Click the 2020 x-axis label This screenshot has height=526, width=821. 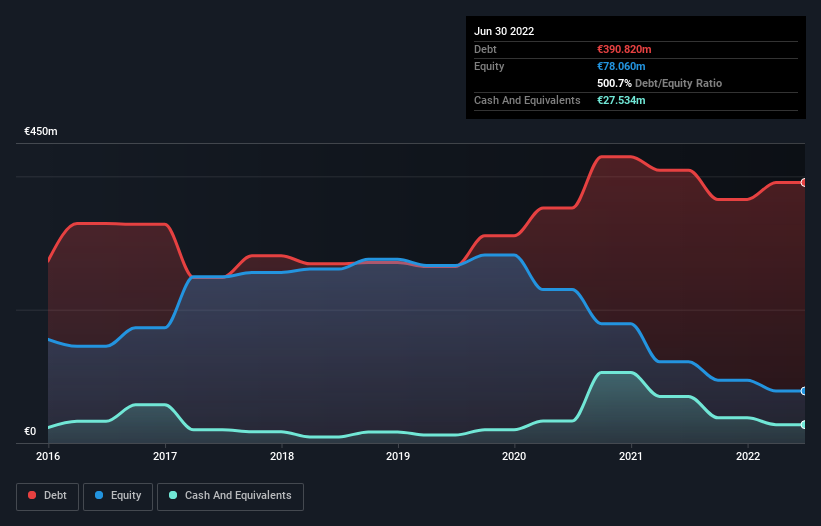point(514,456)
